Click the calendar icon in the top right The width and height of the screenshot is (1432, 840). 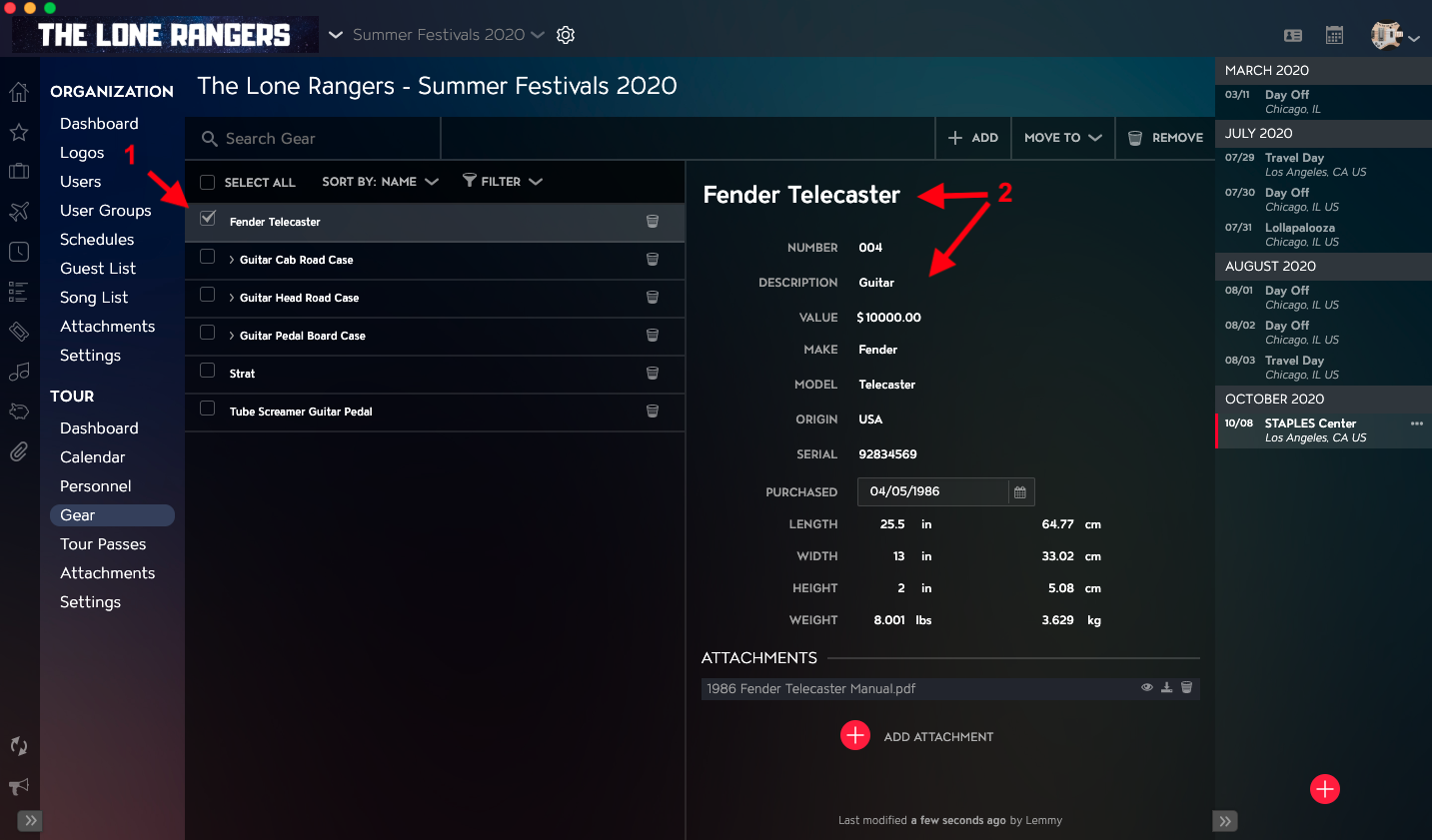pyautogui.click(x=1334, y=35)
